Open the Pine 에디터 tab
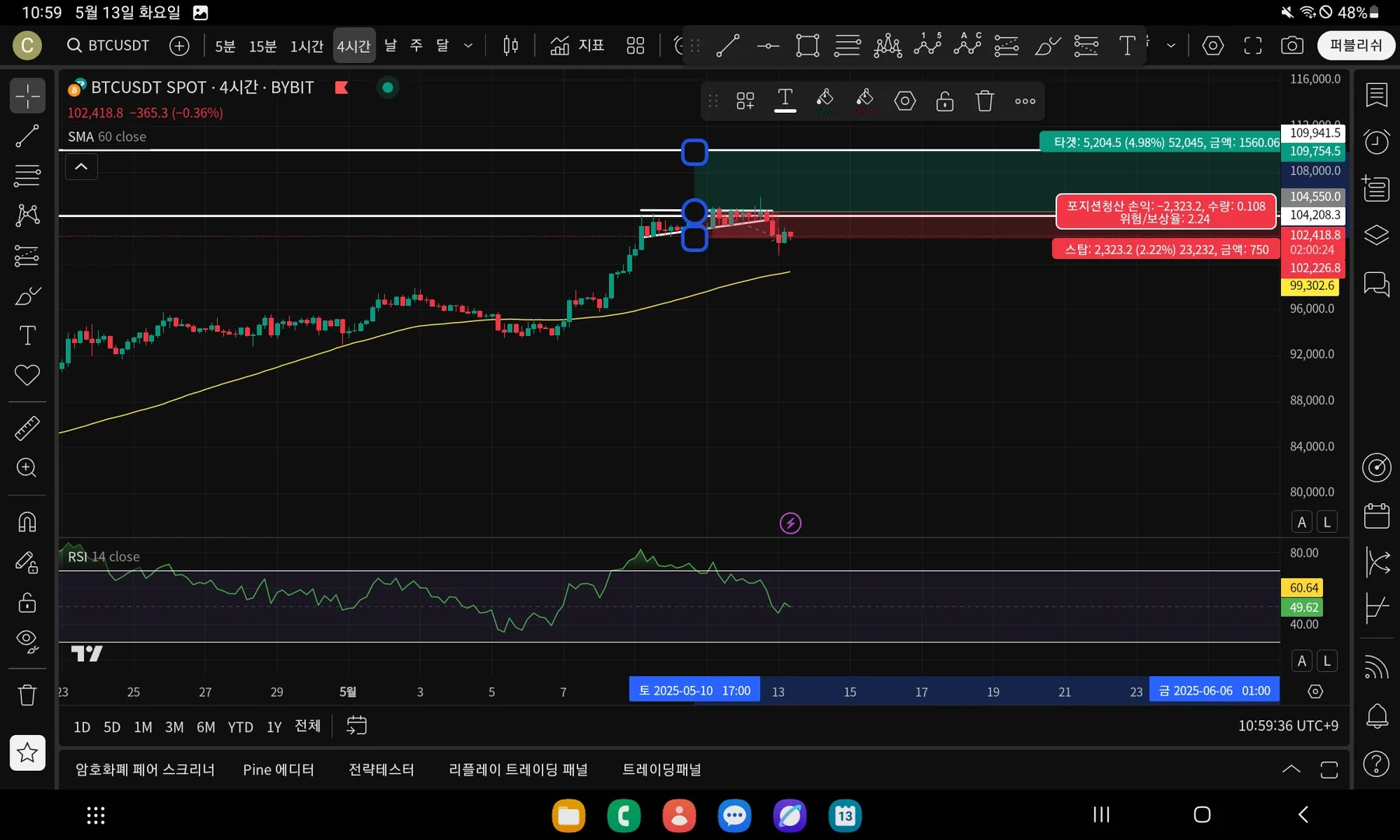 tap(278, 769)
